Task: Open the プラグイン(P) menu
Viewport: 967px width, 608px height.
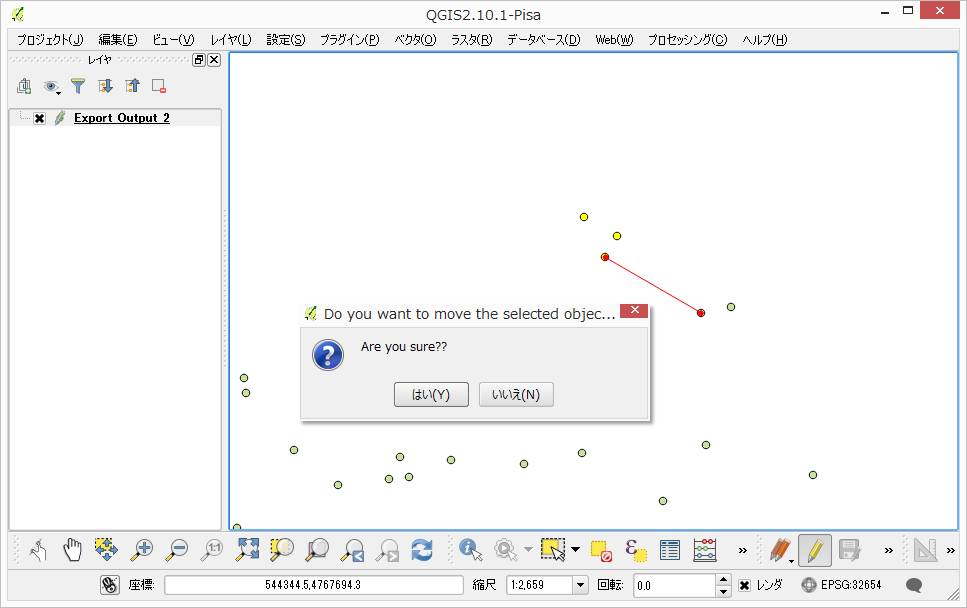Action: click(349, 39)
